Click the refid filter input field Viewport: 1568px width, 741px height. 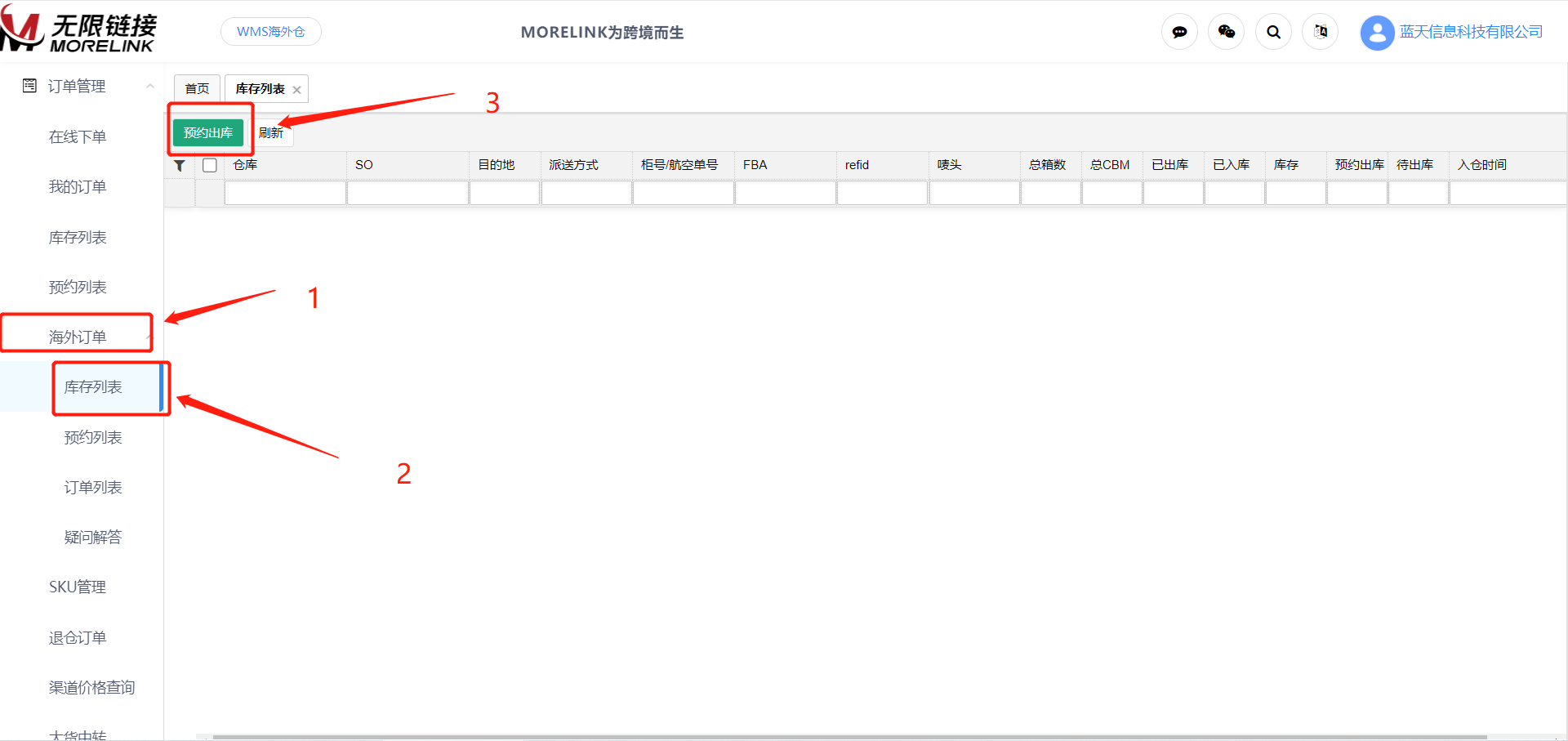point(883,193)
